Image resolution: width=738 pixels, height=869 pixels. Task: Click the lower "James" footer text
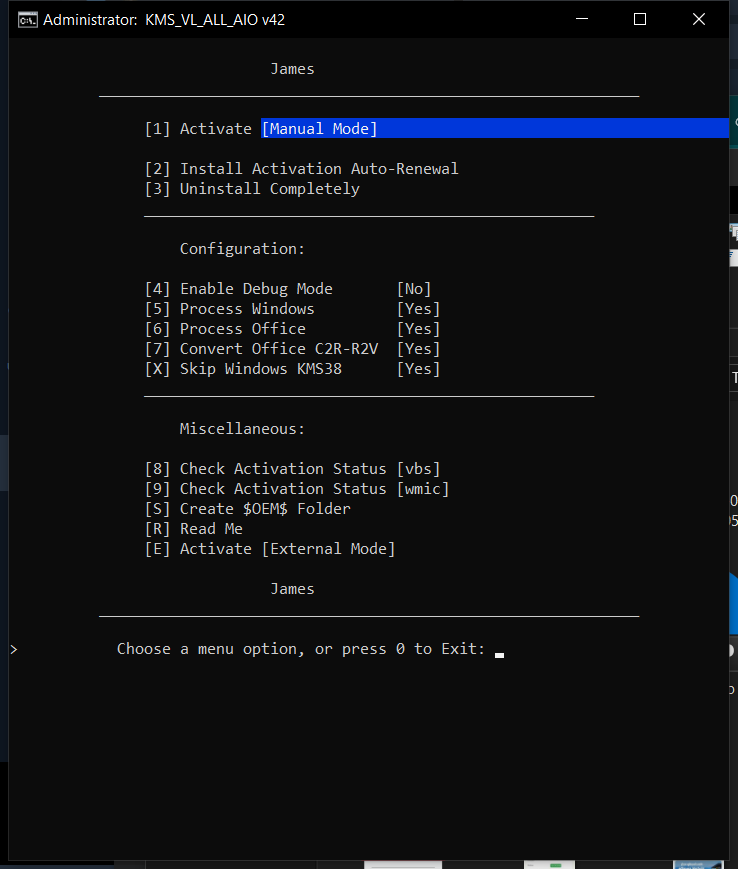click(x=292, y=589)
